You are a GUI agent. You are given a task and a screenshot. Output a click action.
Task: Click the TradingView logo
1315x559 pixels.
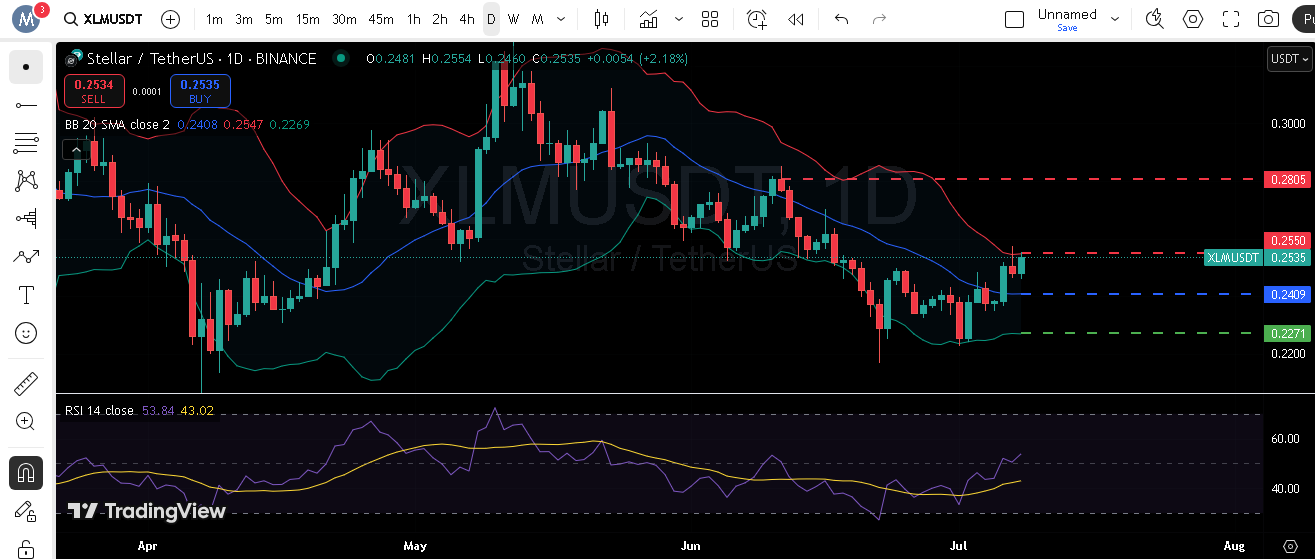coord(146,511)
